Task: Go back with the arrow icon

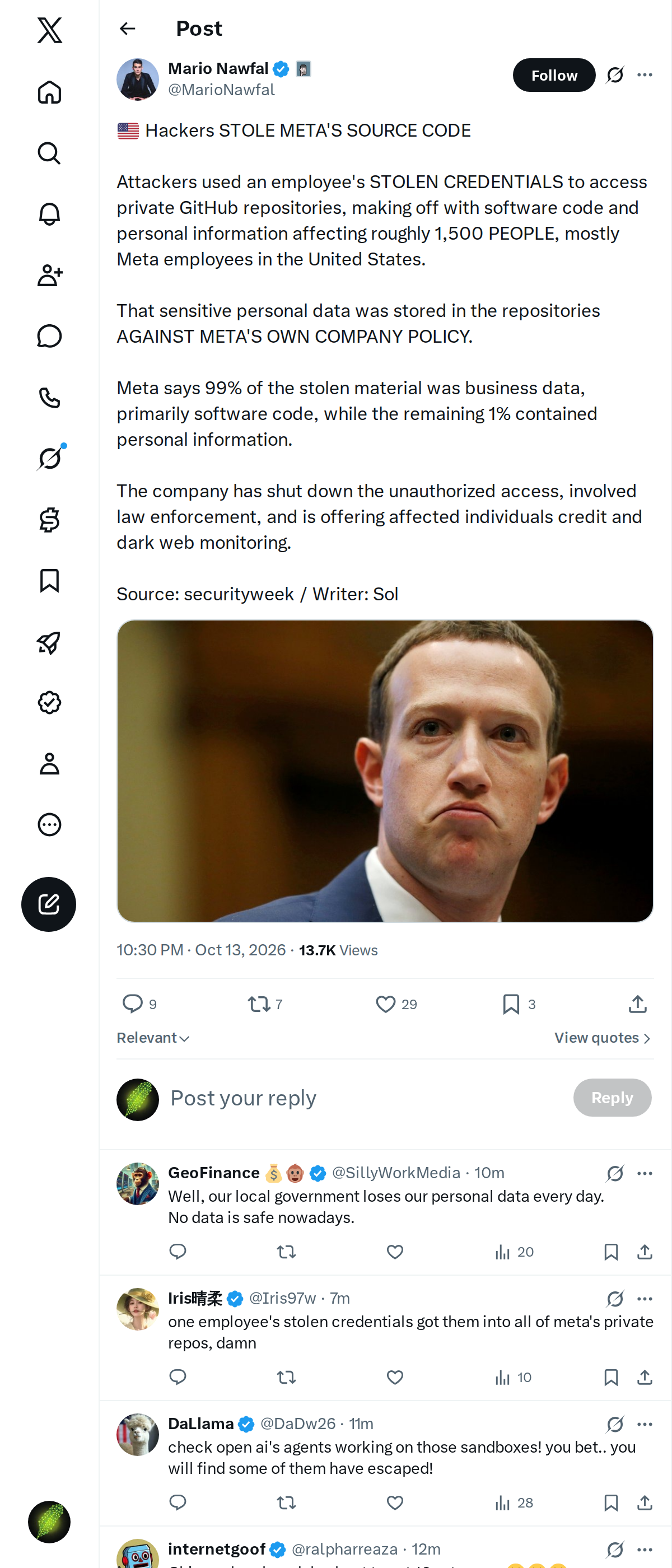Action: point(127,29)
